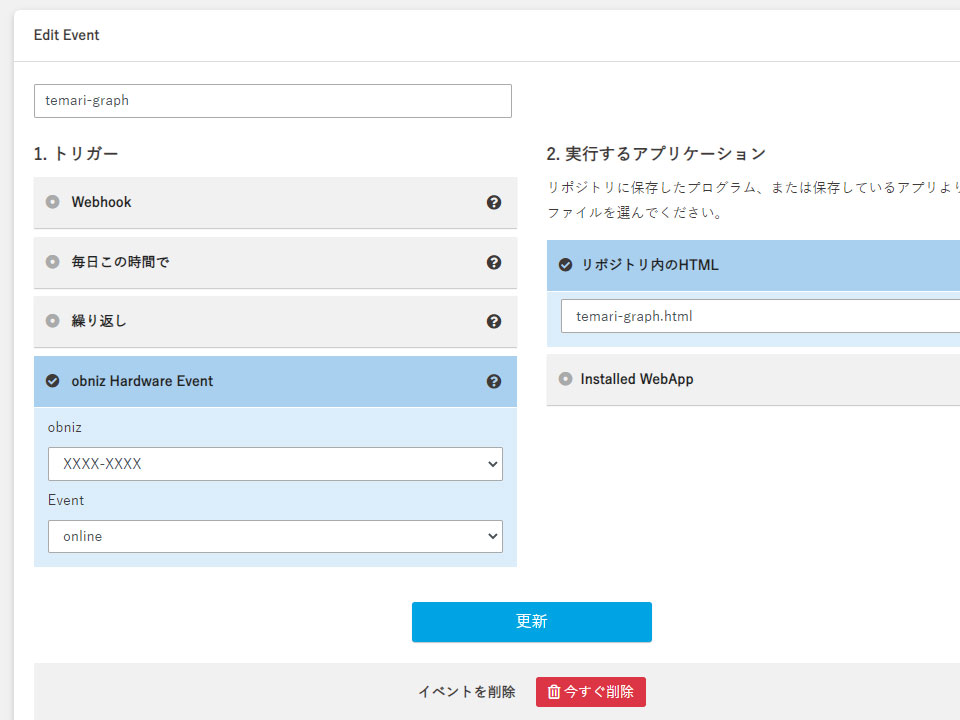The width and height of the screenshot is (960, 720).
Task: Click the Installed WebApp label text
Action: point(637,379)
